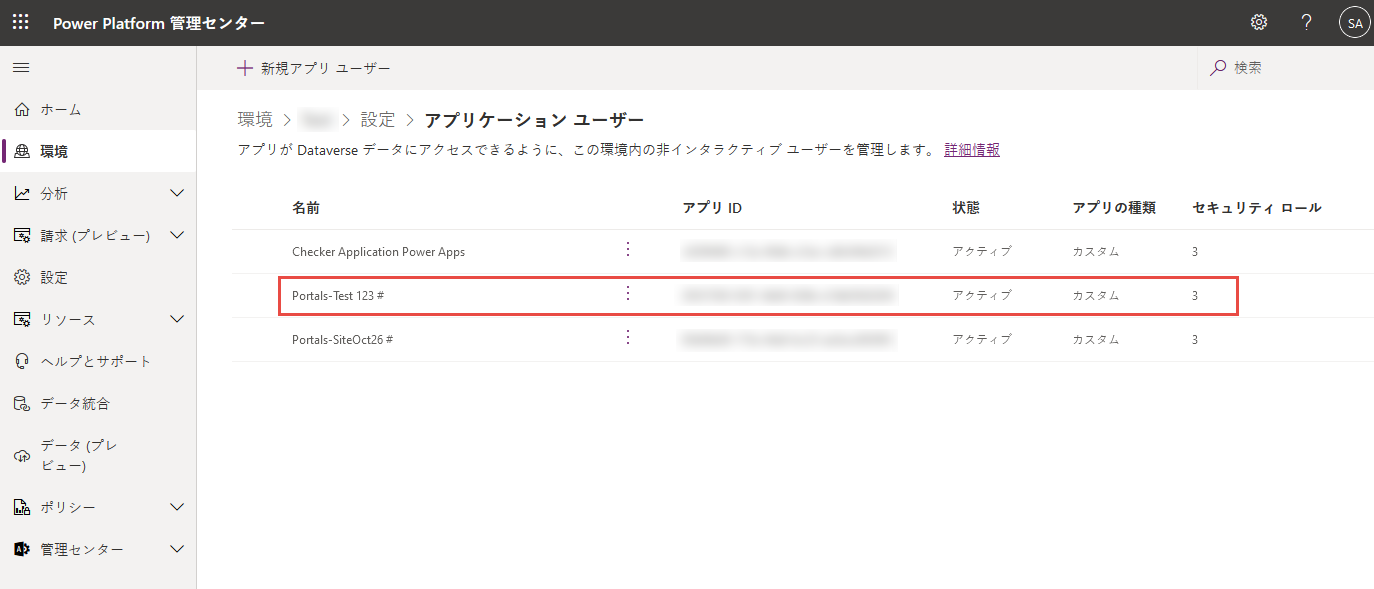1374x589 pixels.
Task: Open the 詳細情報 link
Action: 972,150
